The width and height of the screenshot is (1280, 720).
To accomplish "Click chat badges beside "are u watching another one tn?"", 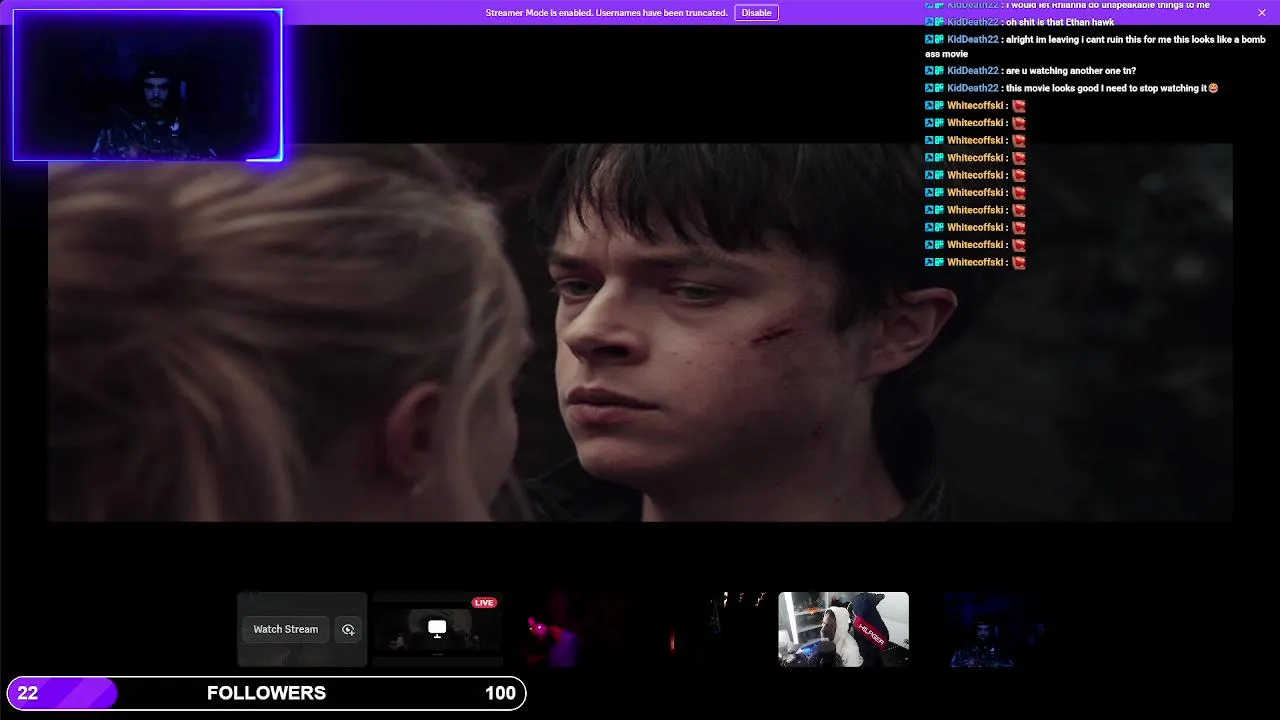I will coord(934,71).
